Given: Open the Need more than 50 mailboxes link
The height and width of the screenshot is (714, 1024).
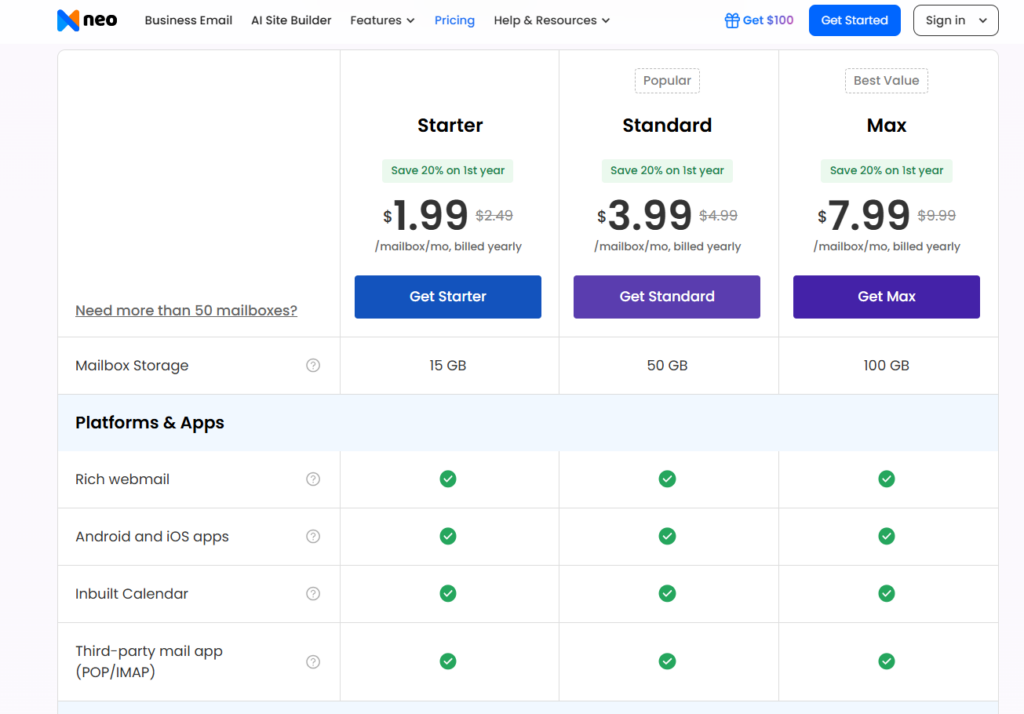Looking at the screenshot, I should click(x=186, y=310).
